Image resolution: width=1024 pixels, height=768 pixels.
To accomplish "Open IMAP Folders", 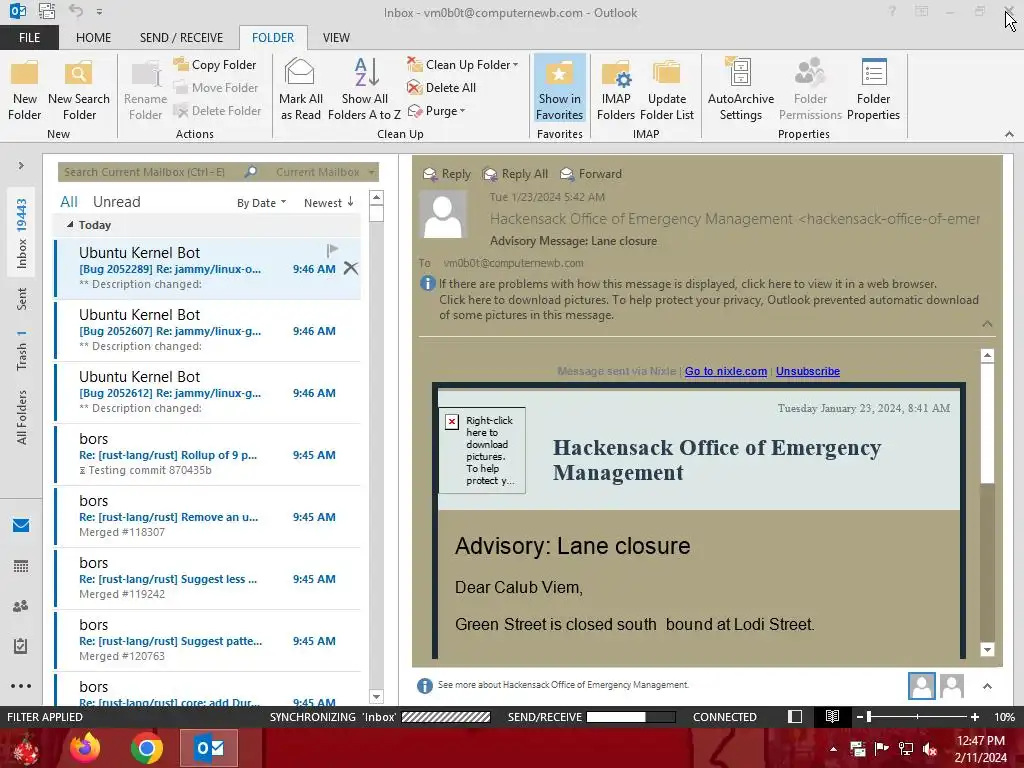I will coord(616,90).
